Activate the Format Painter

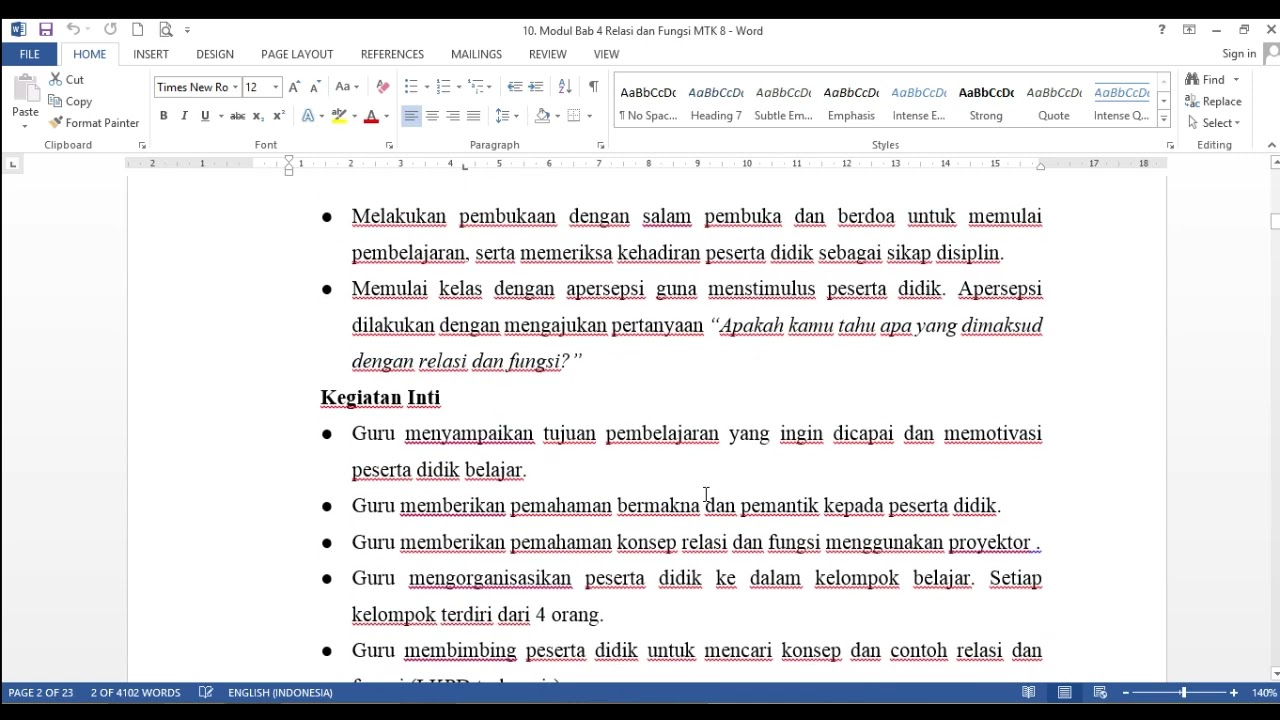point(94,123)
